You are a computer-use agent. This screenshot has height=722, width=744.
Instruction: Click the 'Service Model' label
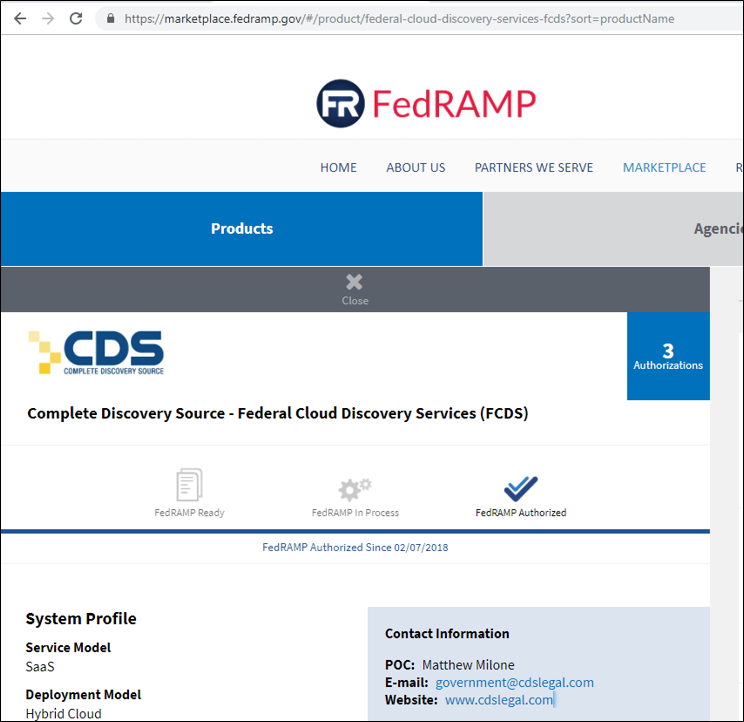(x=68, y=648)
